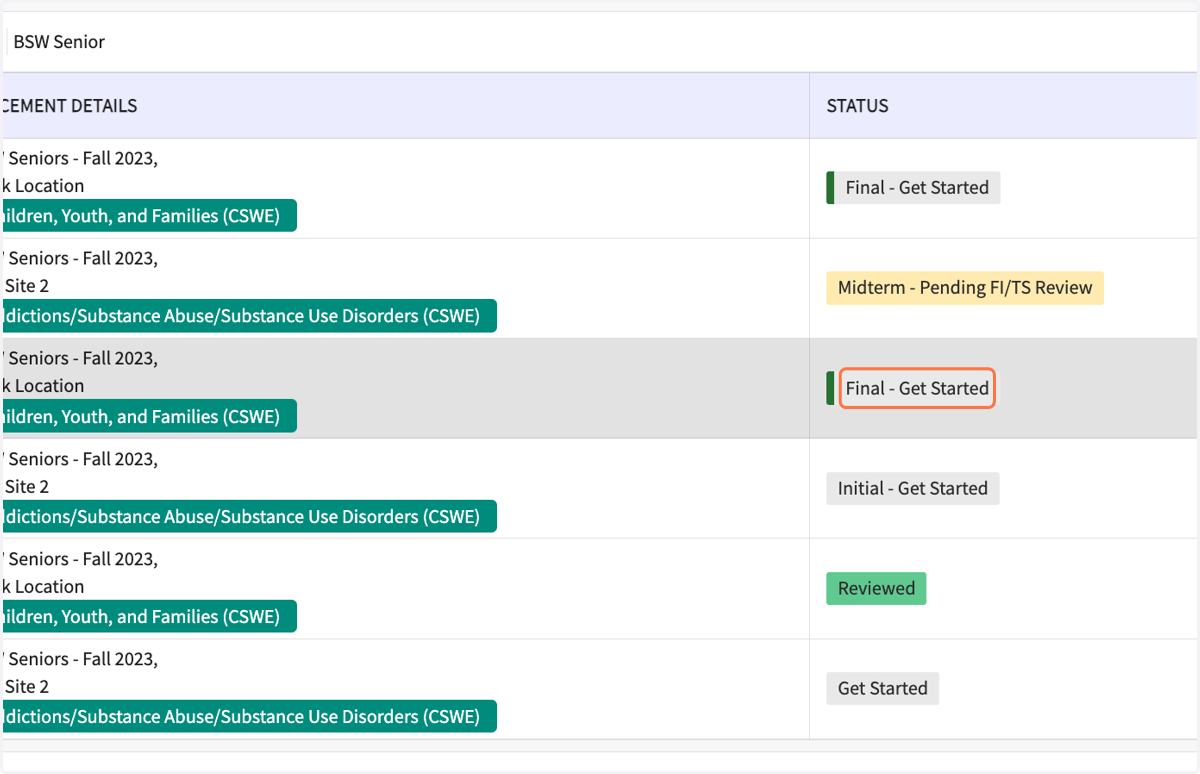Click the Addictions/Substance Abuse tag in the Midterm row
This screenshot has height=774, width=1200.
pyautogui.click(x=248, y=316)
